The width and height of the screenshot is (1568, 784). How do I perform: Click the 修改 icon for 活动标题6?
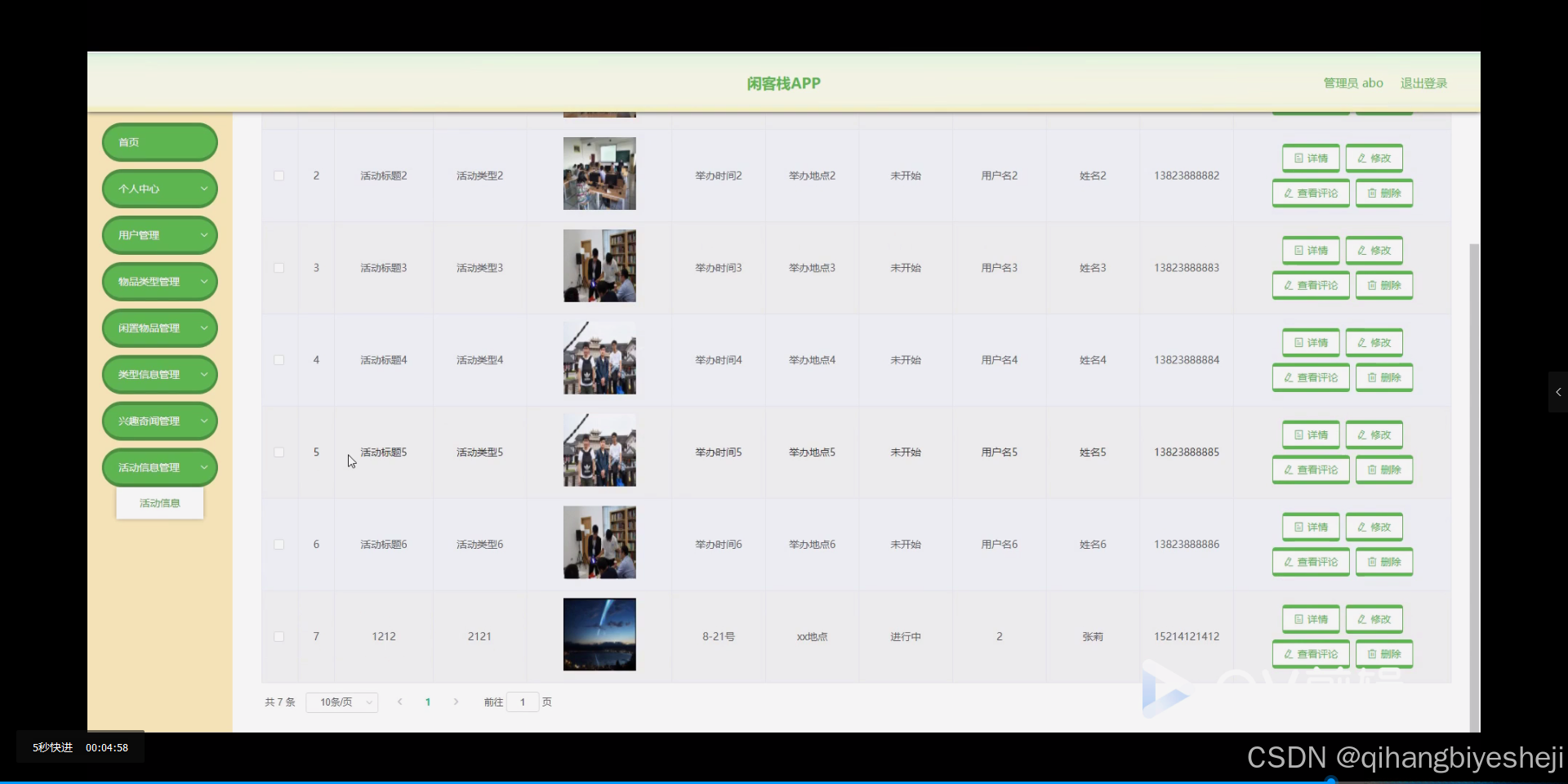tap(1361, 527)
